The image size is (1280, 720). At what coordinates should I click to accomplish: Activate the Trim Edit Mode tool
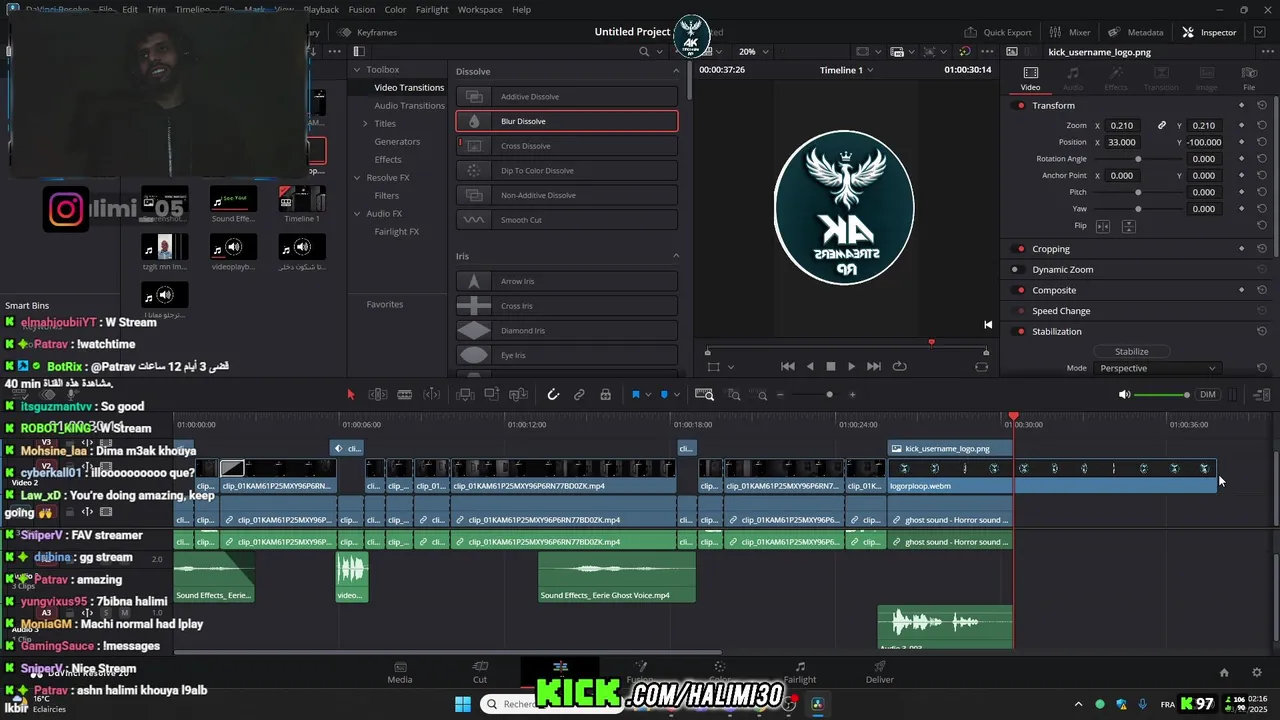pyautogui.click(x=378, y=395)
